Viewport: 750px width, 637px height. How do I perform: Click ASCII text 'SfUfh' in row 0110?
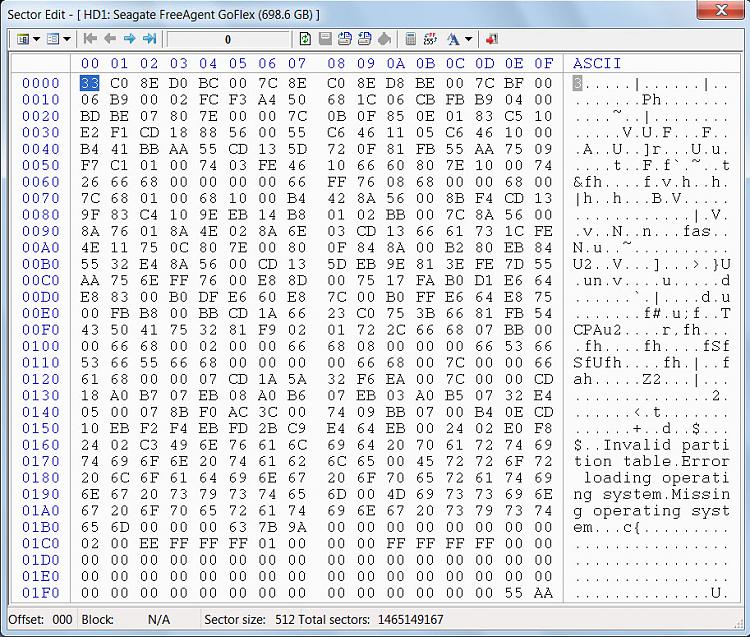[x=597, y=363]
